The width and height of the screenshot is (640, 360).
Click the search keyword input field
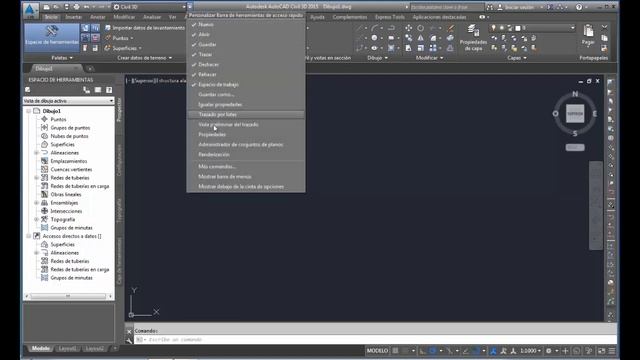[x=446, y=7]
